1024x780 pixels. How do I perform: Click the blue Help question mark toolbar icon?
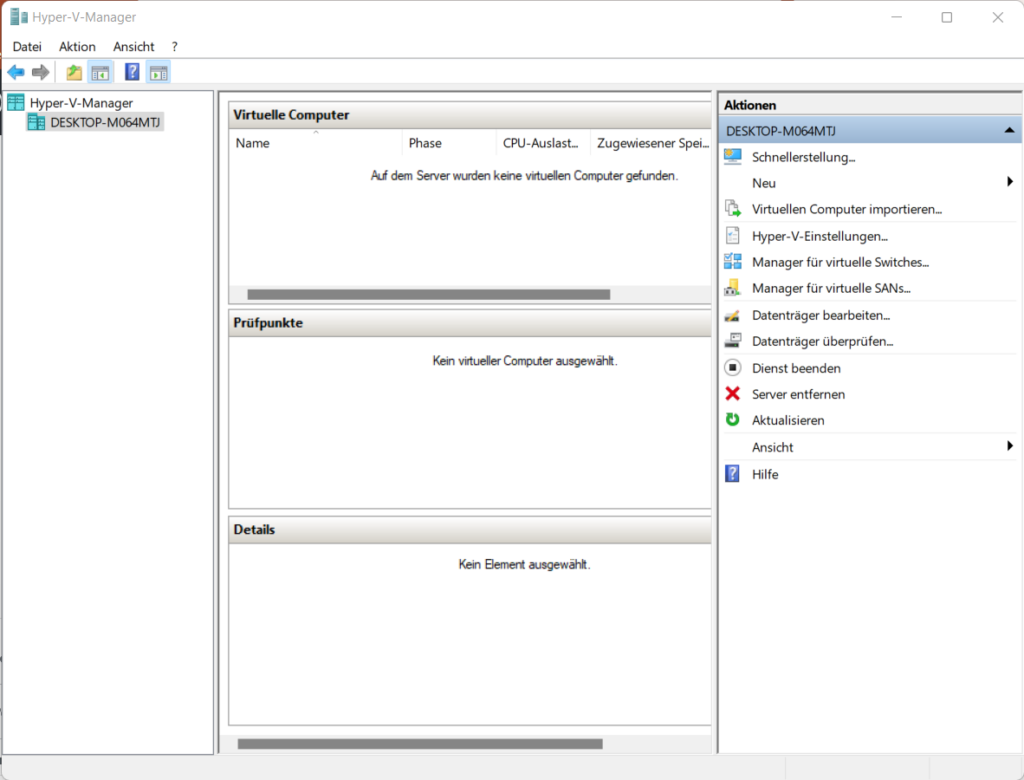(132, 72)
